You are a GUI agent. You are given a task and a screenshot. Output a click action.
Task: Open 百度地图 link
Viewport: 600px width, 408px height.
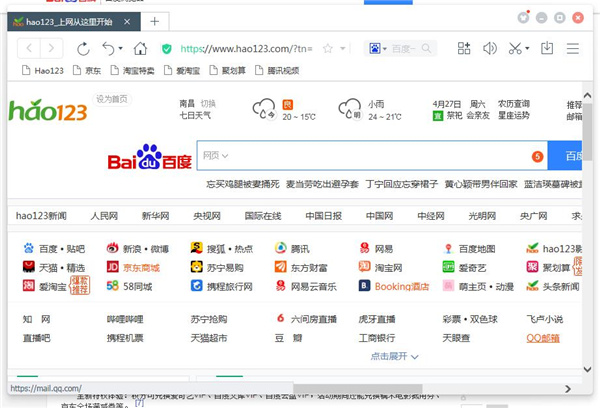point(470,249)
